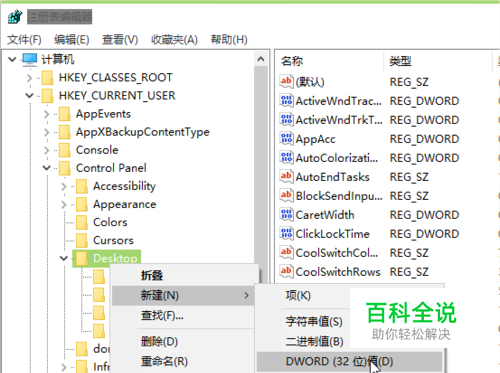Click the DWORD icon of CaretWidth value

click(286, 215)
